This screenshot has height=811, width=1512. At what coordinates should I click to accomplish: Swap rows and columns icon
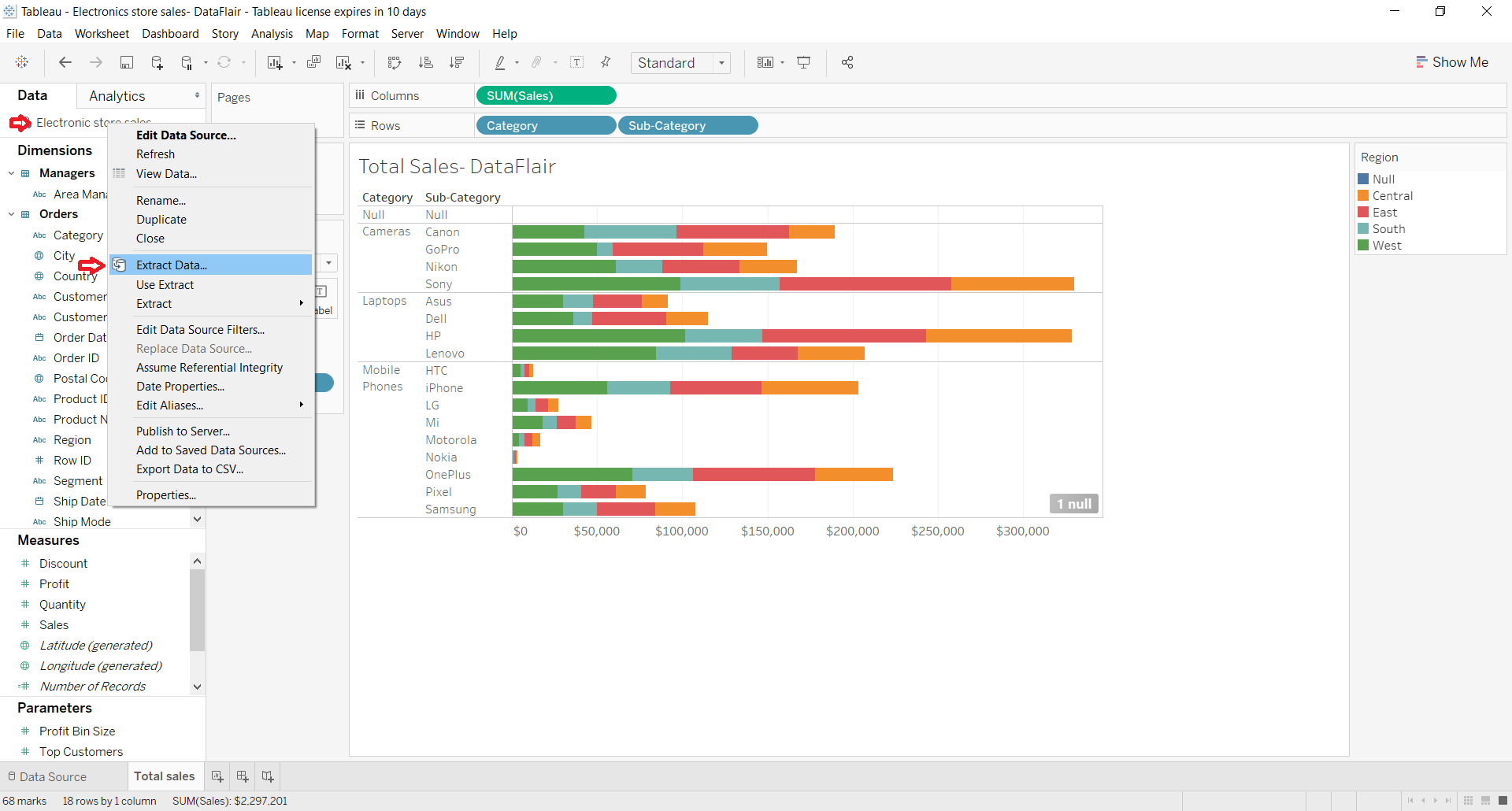click(395, 62)
